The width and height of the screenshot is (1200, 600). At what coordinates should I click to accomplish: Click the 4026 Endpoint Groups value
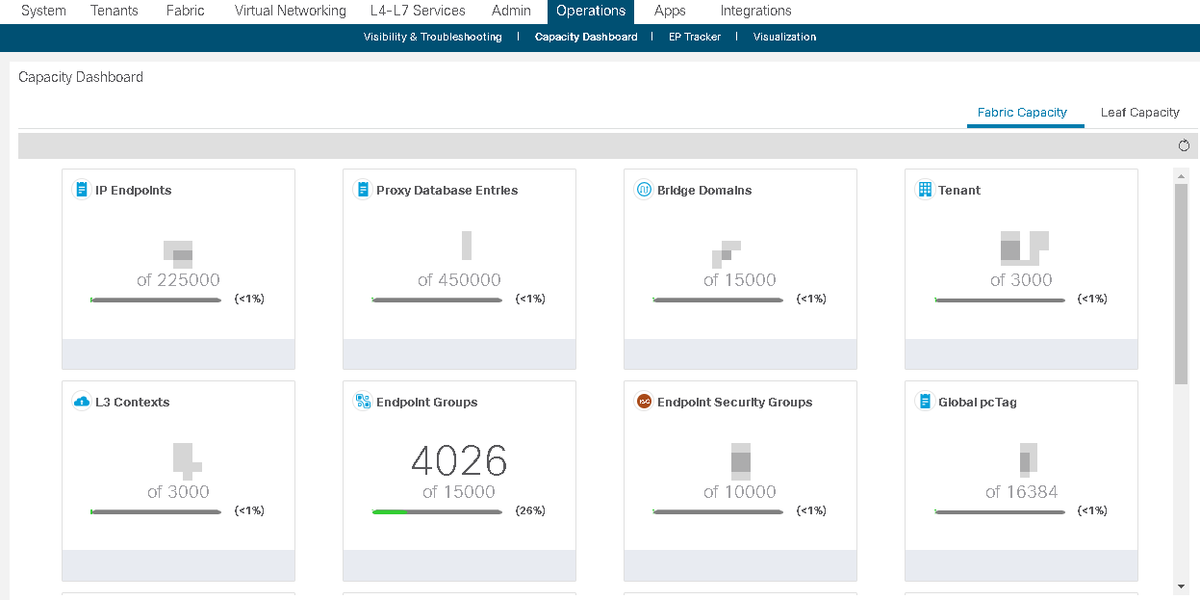point(459,461)
